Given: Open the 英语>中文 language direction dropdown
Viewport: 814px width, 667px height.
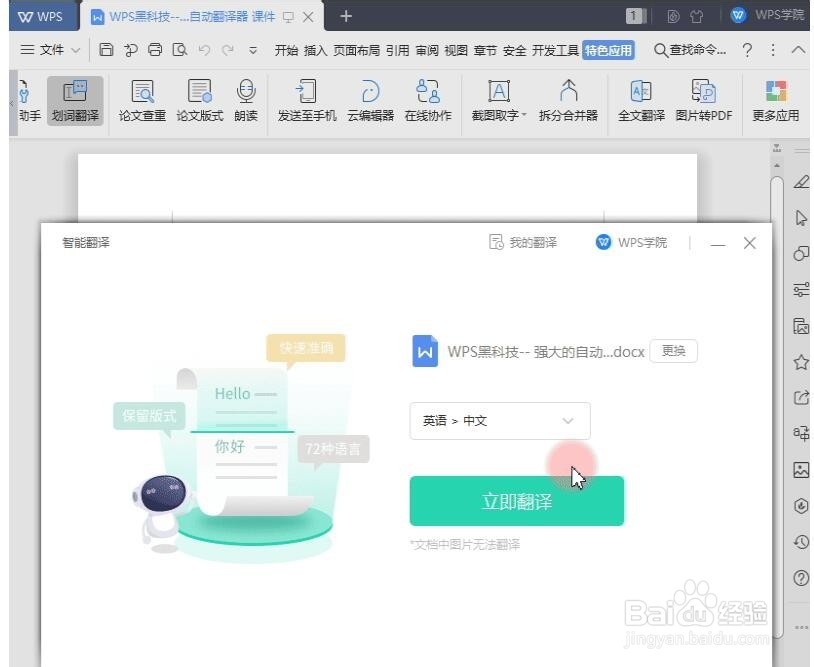Looking at the screenshot, I should pos(499,421).
